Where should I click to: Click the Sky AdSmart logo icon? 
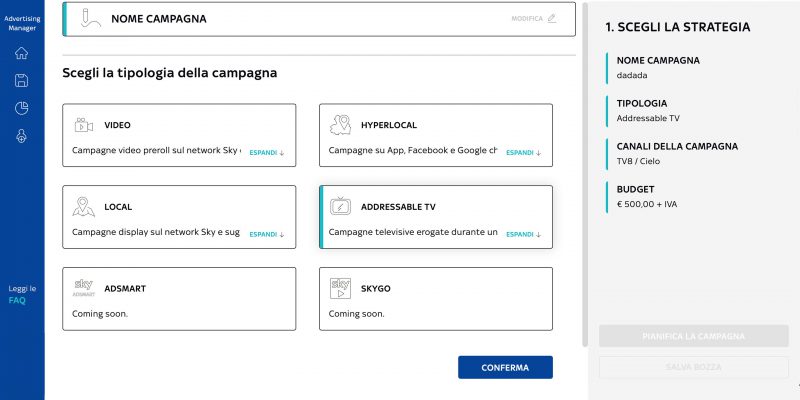[84, 288]
